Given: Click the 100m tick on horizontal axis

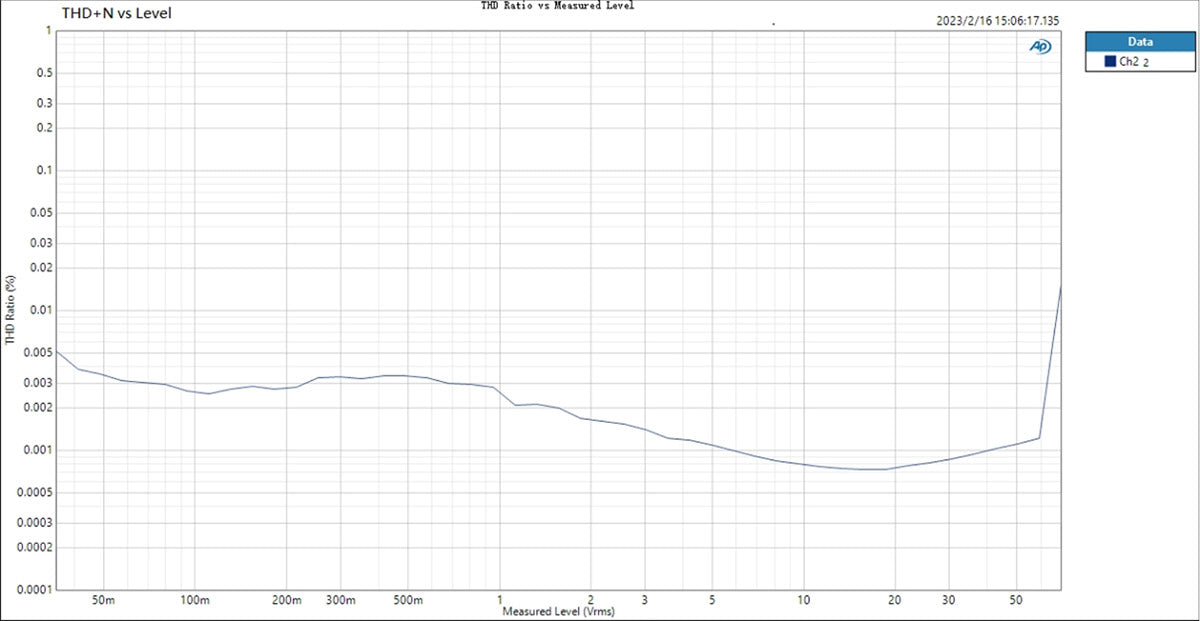Looking at the screenshot, I should coord(195,600).
